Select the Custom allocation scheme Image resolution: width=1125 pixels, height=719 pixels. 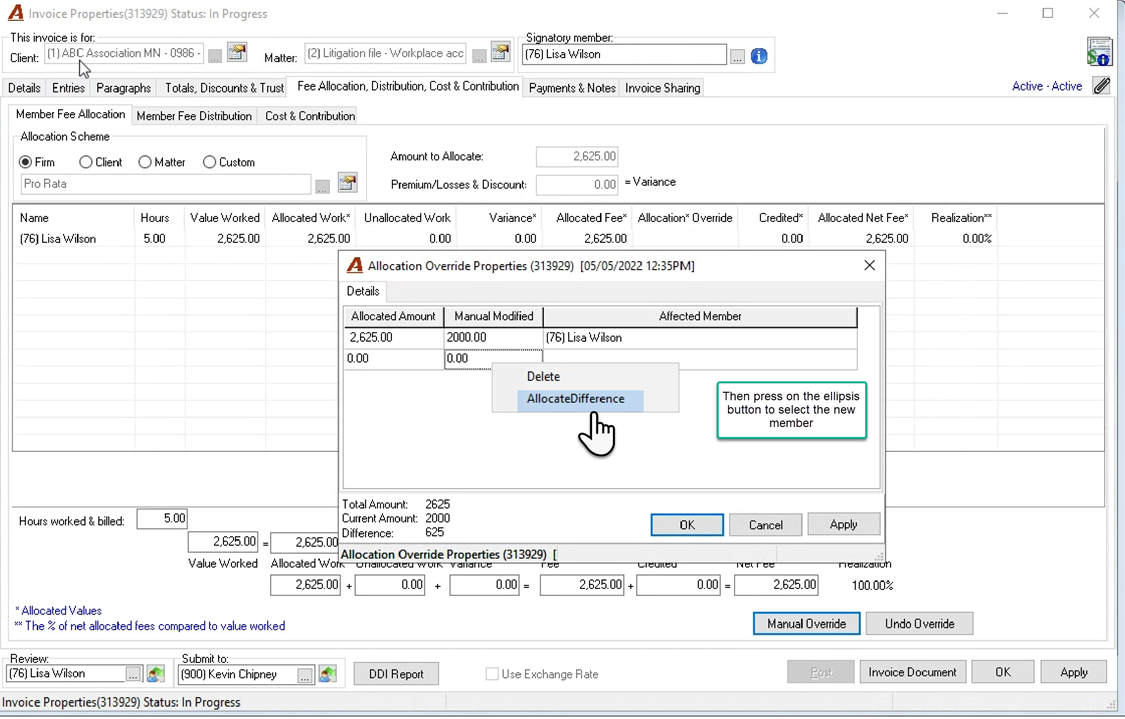(210, 162)
